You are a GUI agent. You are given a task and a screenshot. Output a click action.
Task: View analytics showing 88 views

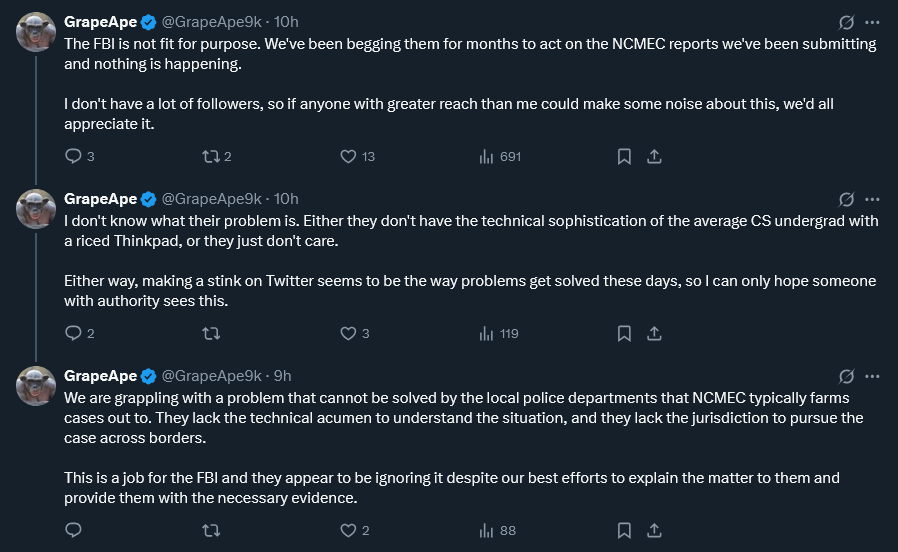coord(488,530)
